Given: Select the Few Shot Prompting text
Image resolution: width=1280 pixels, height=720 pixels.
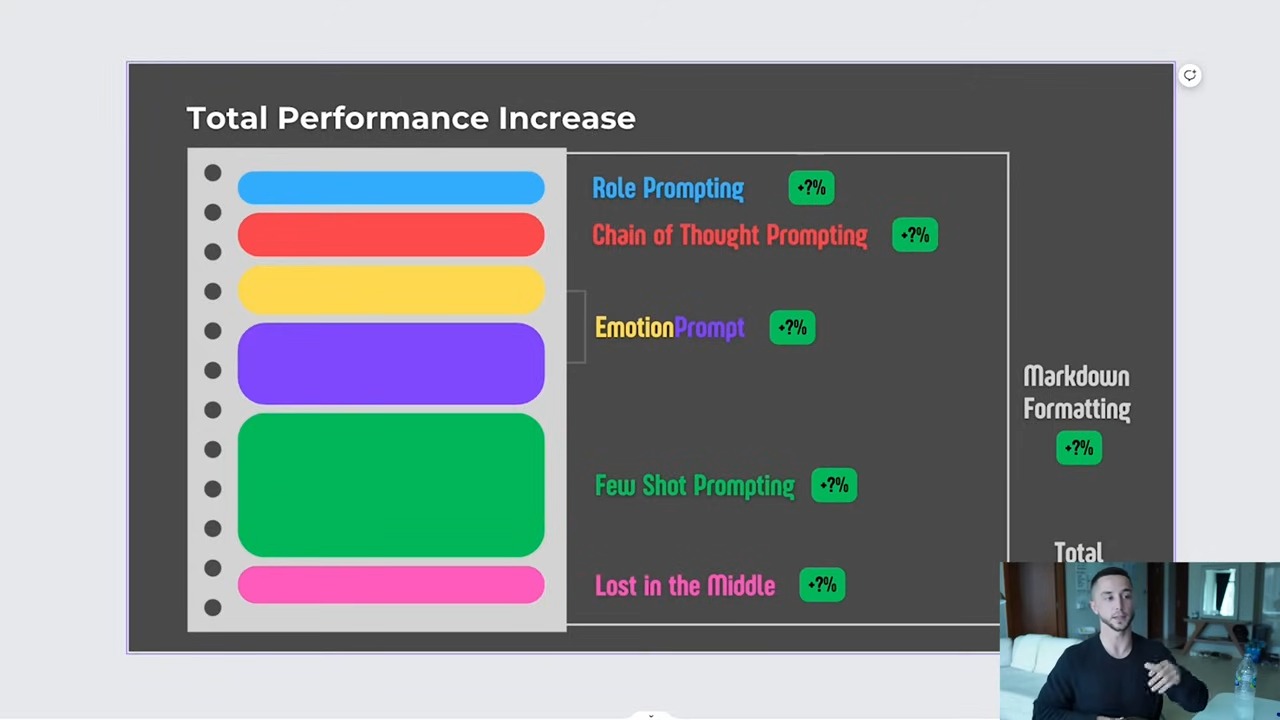Looking at the screenshot, I should pyautogui.click(x=695, y=486).
